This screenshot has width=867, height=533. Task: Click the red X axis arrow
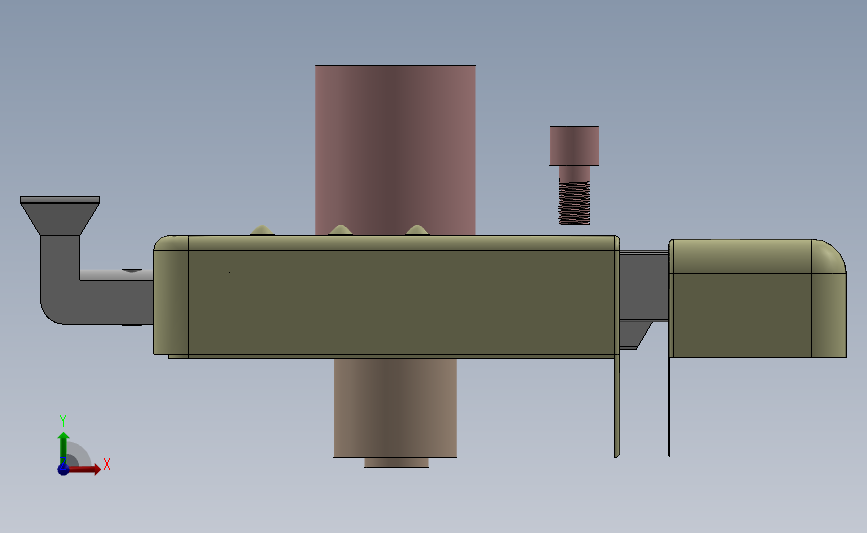[x=85, y=469]
